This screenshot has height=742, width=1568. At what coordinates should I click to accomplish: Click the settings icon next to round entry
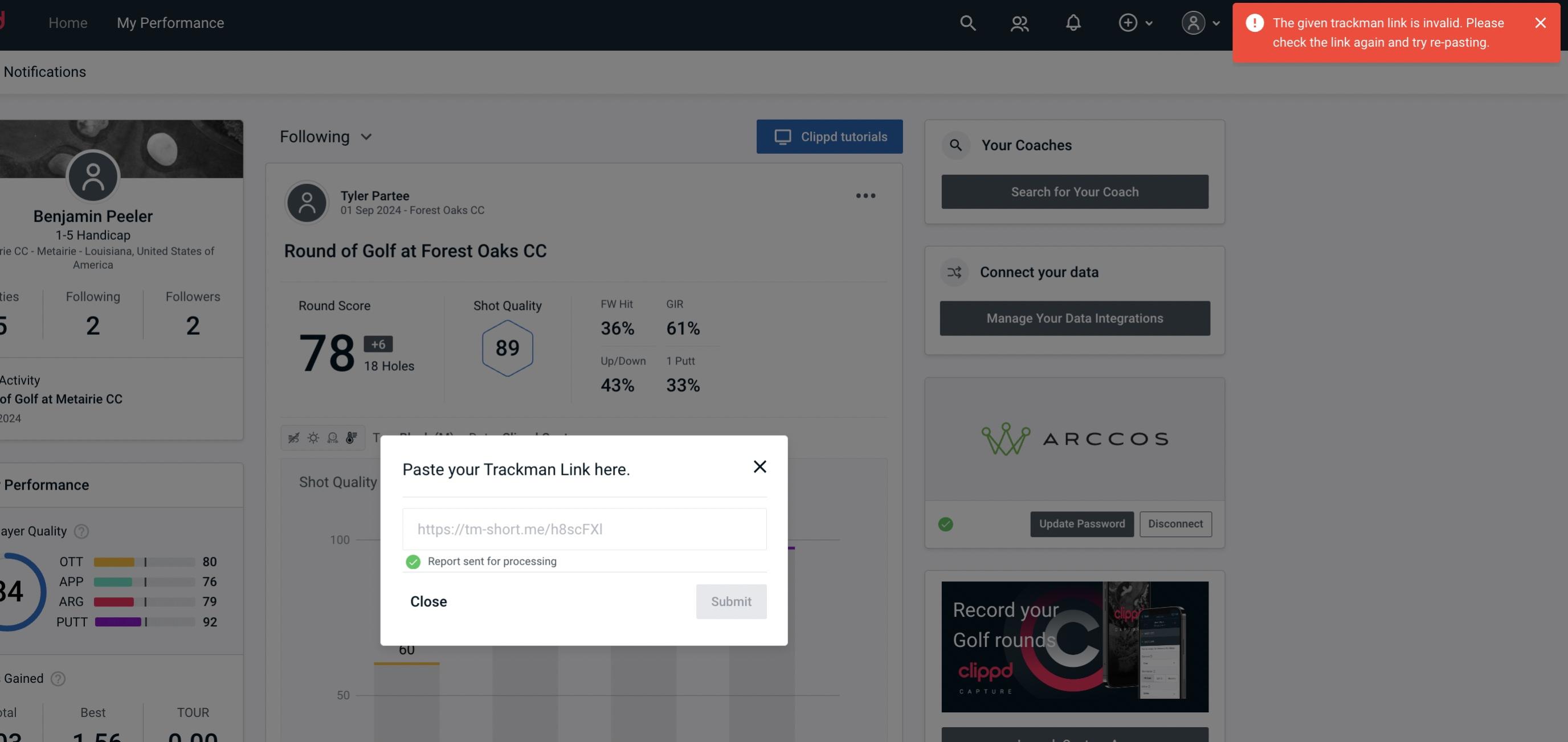click(x=866, y=196)
